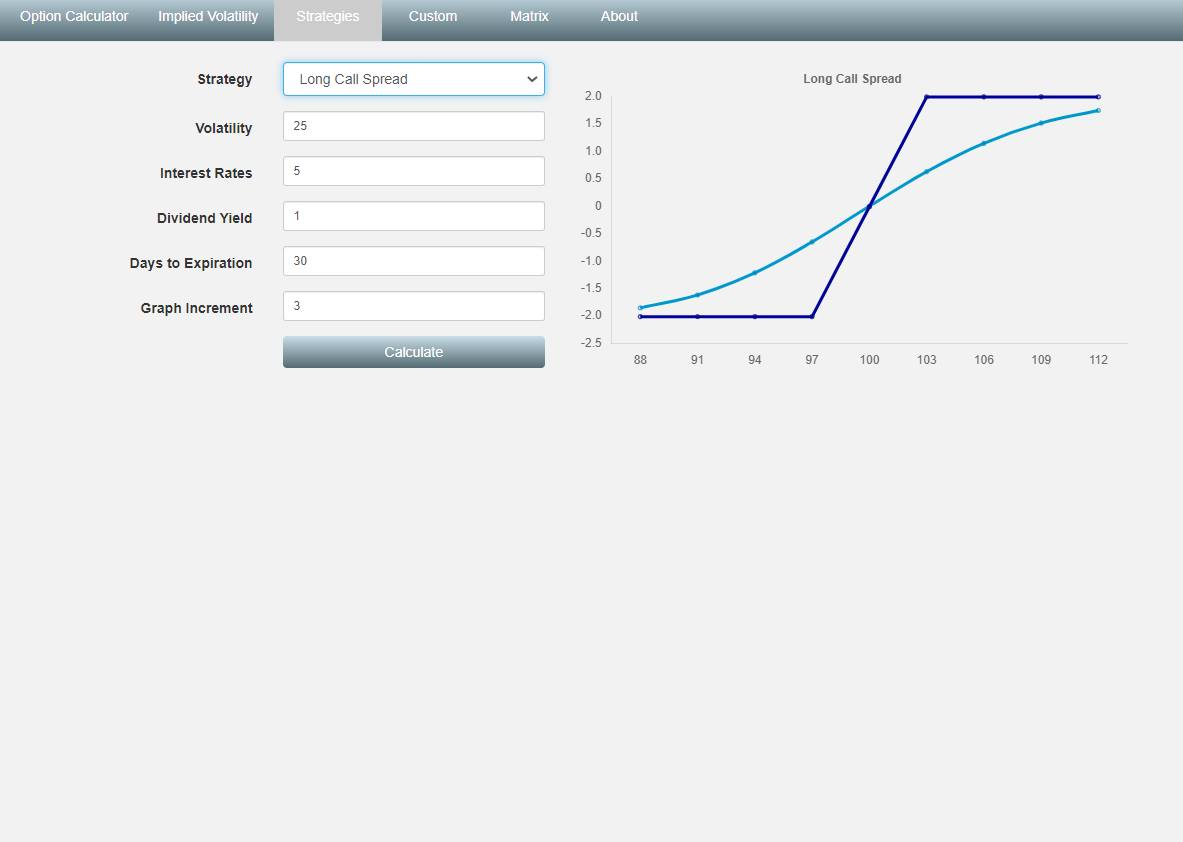Click the Volatility input field
Image resolution: width=1183 pixels, height=842 pixels.
coord(414,126)
